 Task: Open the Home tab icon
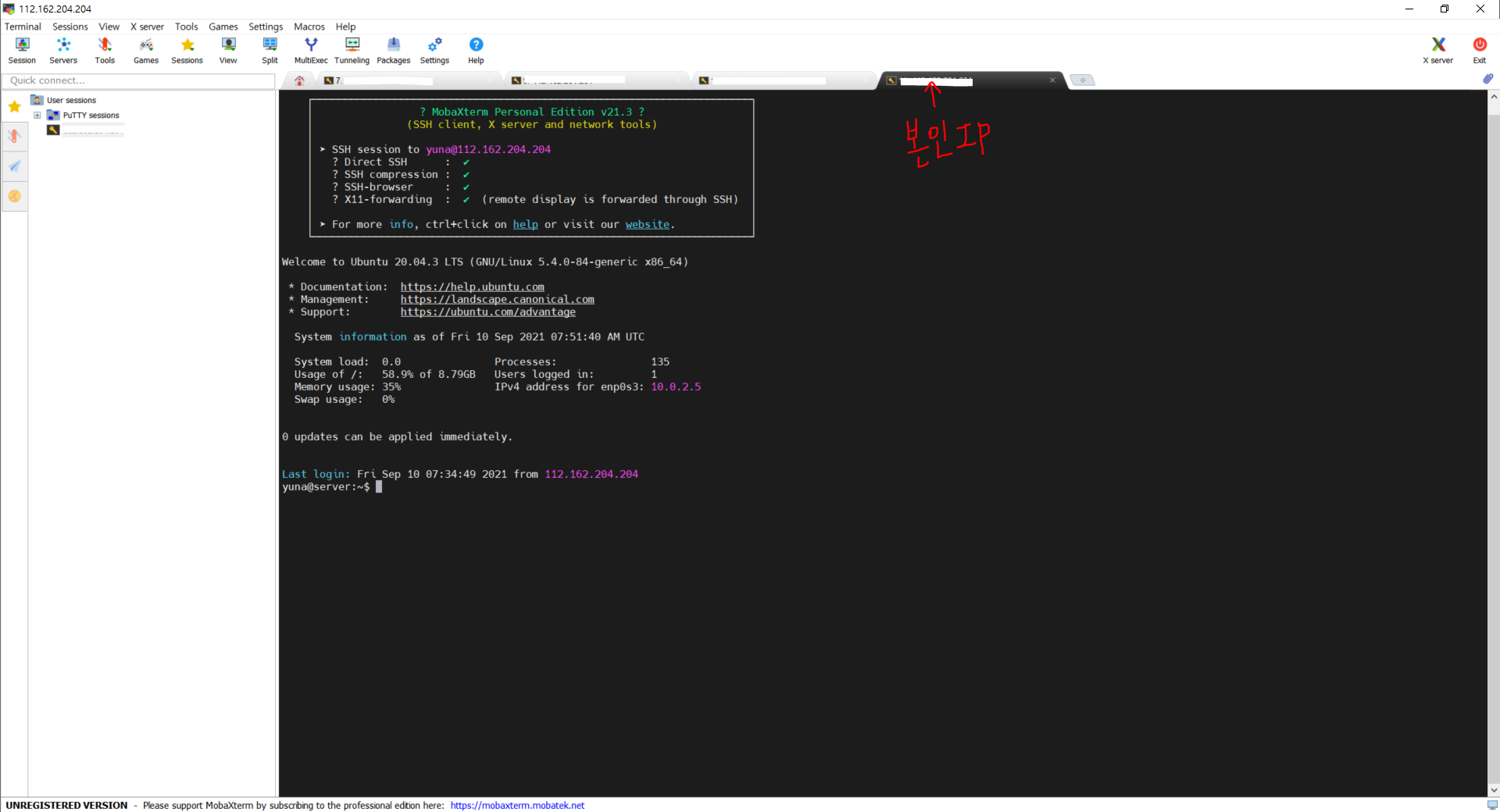[x=299, y=80]
